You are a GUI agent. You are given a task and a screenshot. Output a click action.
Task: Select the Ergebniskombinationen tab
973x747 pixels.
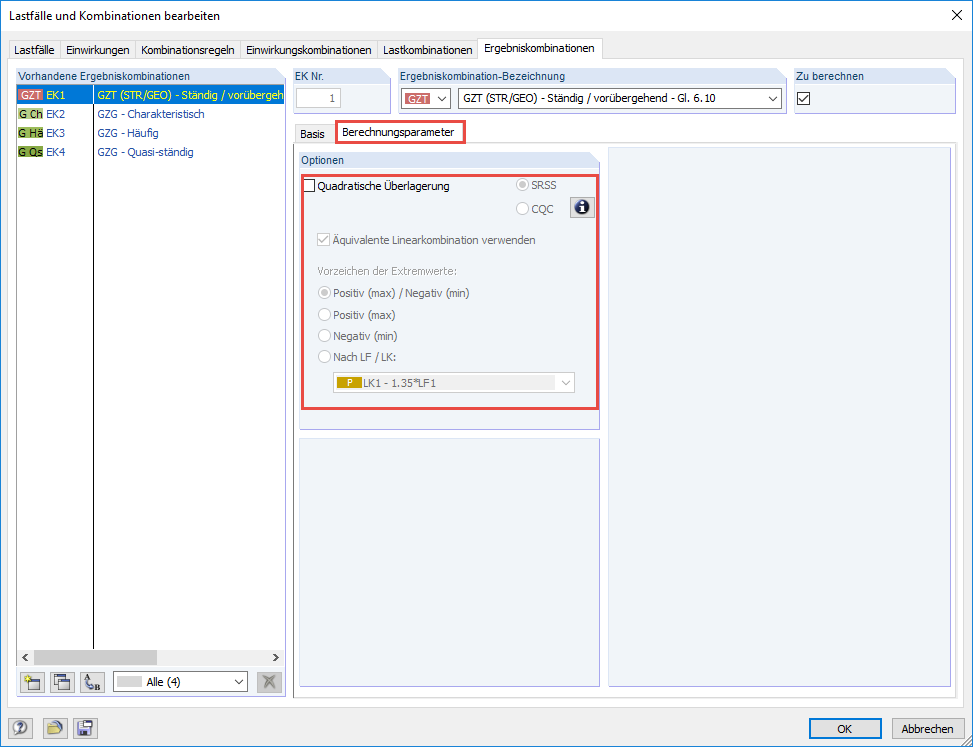click(539, 48)
